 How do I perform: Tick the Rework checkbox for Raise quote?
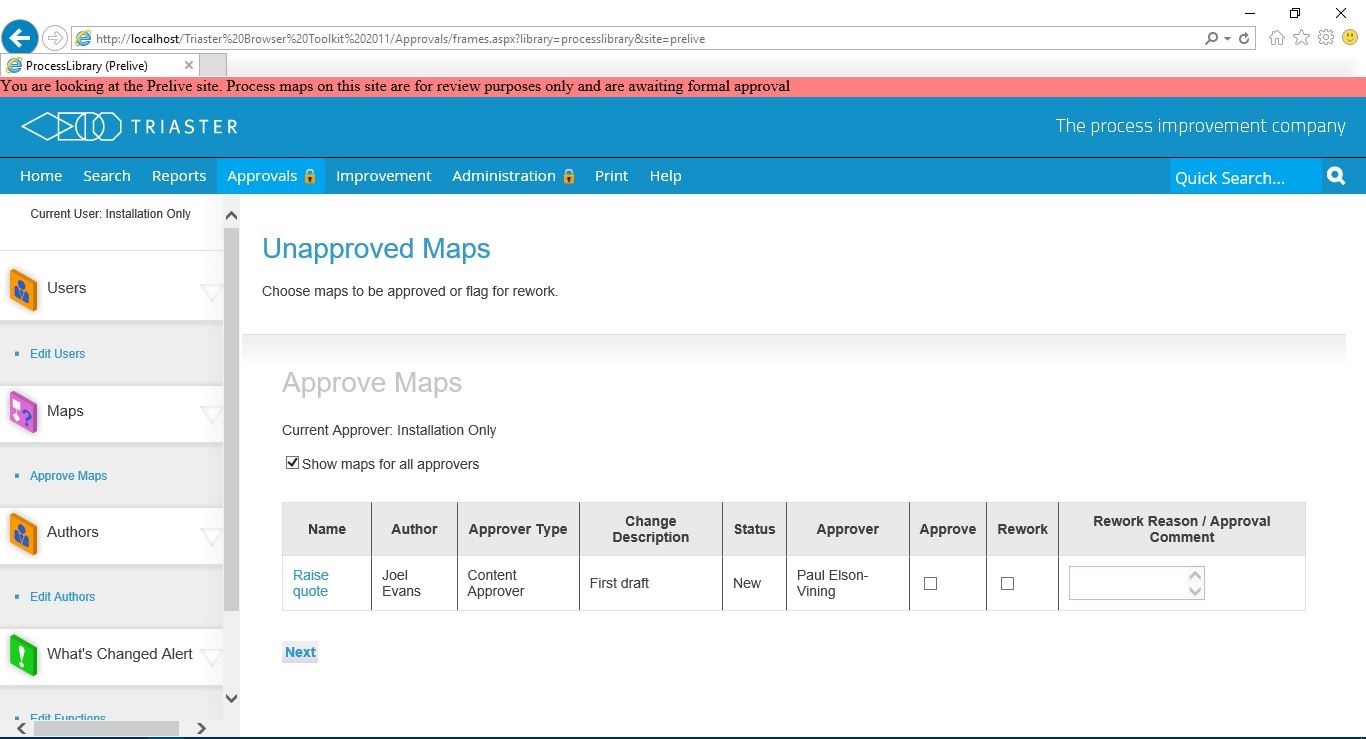(x=1007, y=583)
